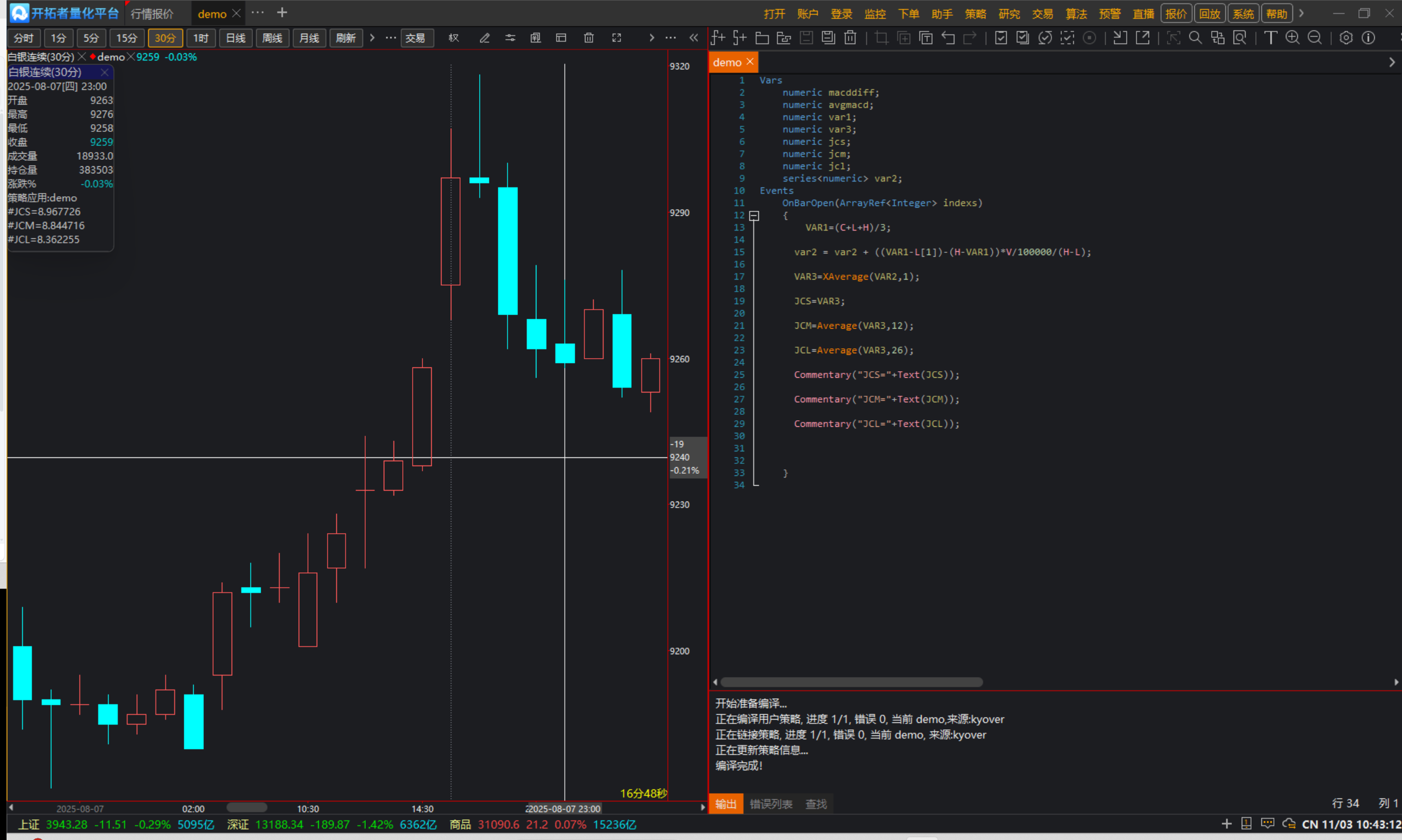Open editor settings gear icon

point(1346,38)
